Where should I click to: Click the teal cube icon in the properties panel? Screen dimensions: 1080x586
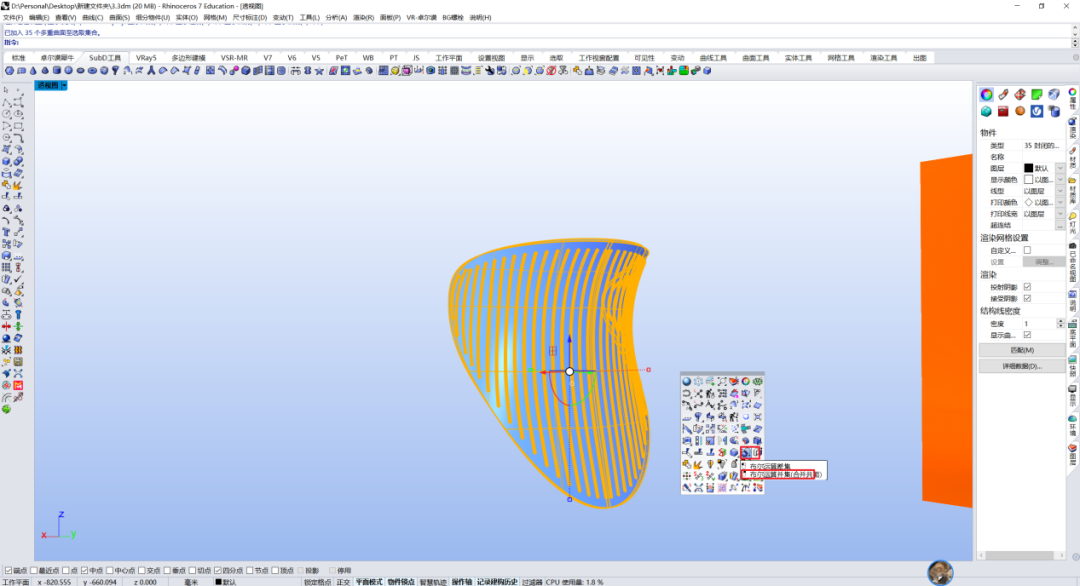(986, 111)
